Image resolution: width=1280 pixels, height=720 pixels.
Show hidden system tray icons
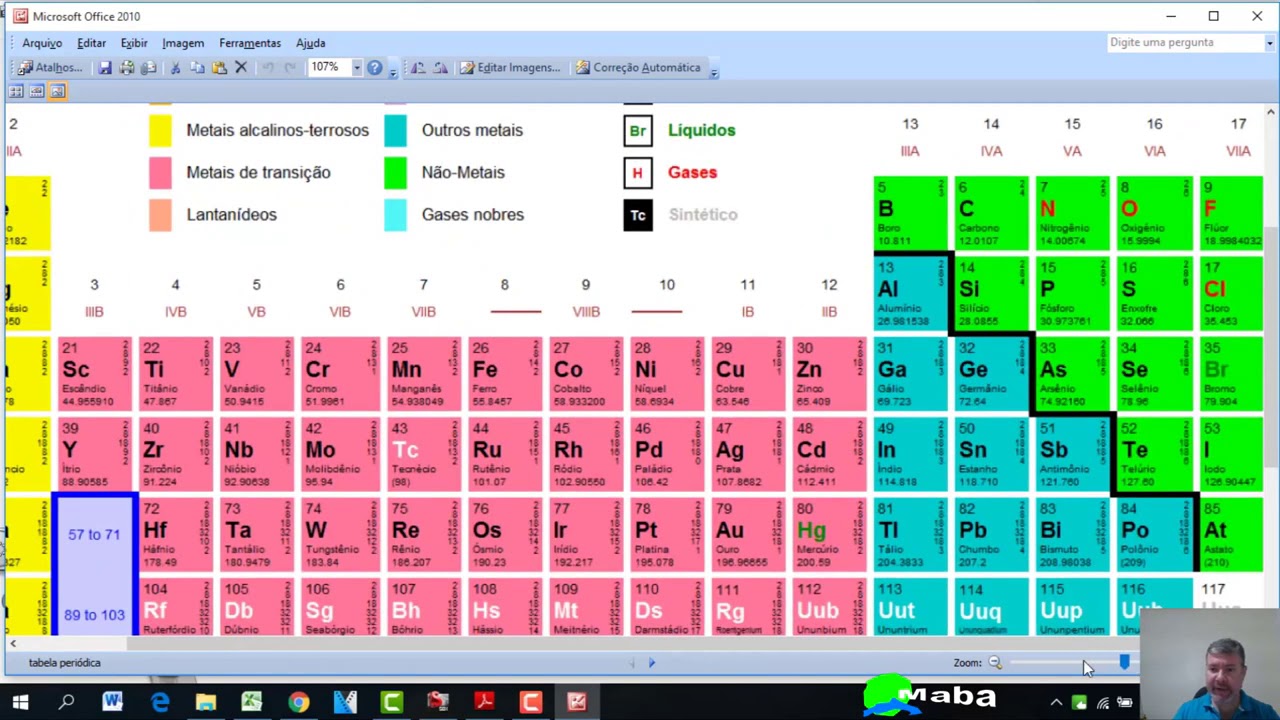pyautogui.click(x=1056, y=703)
